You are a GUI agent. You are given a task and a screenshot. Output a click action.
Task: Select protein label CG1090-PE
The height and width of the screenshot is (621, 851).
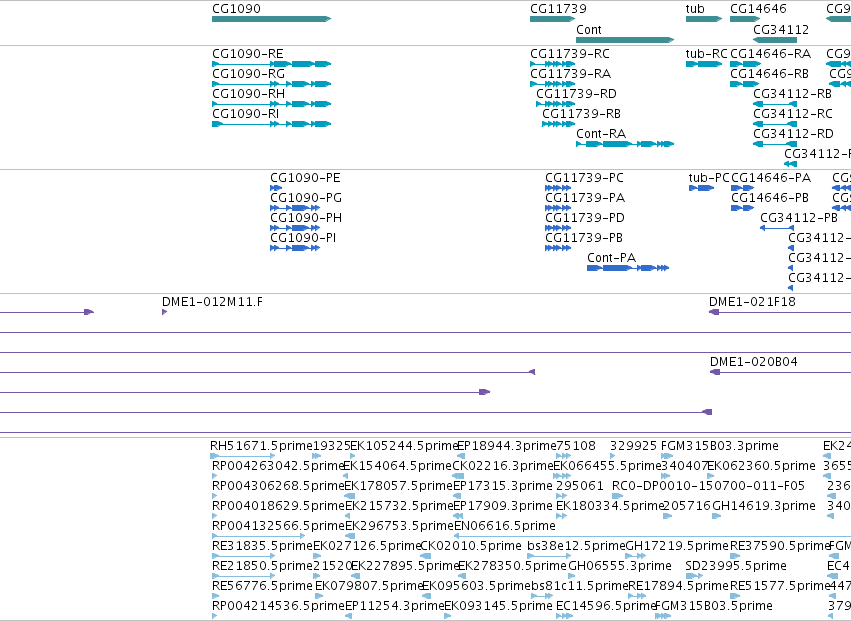[x=305, y=178]
